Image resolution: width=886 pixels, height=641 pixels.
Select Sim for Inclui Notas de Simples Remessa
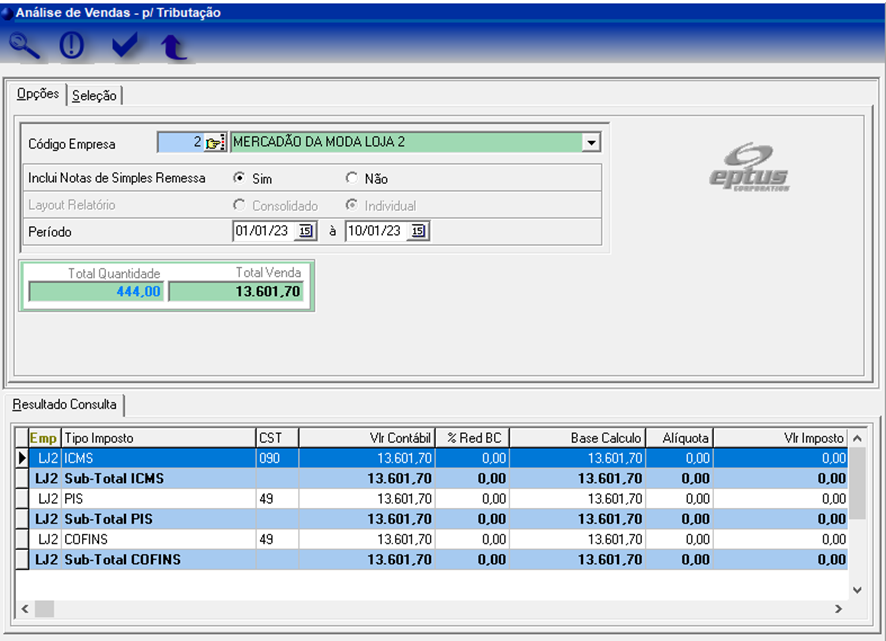point(240,179)
